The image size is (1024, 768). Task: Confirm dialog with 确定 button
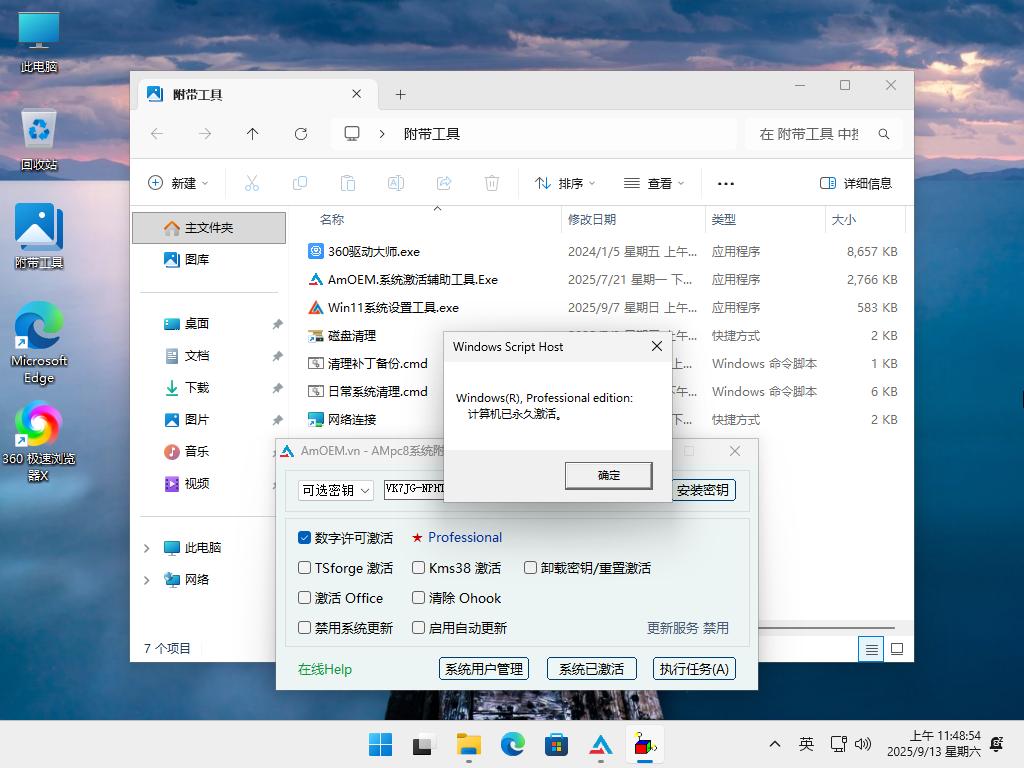tap(608, 475)
